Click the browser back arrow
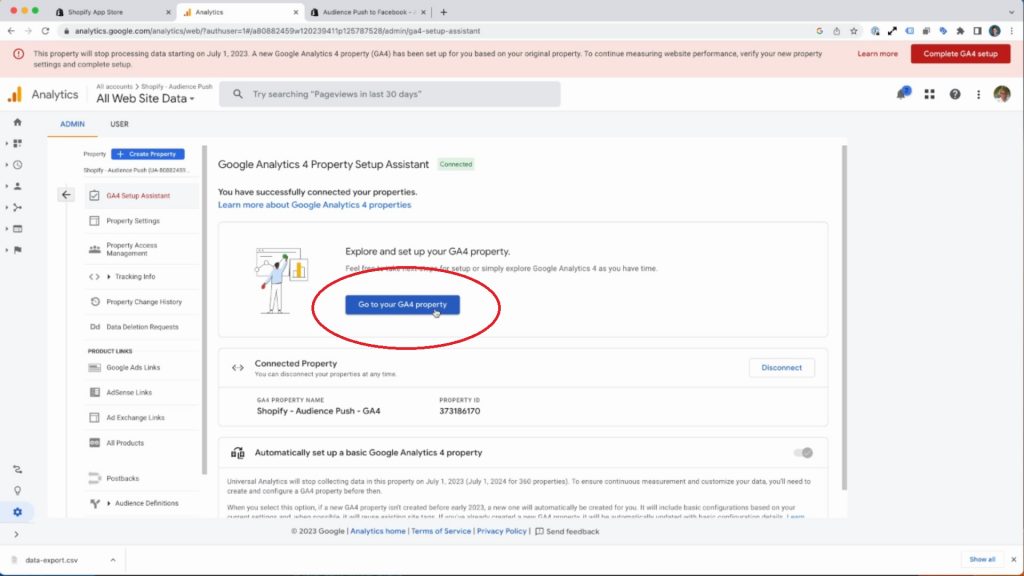This screenshot has height=576, width=1024. point(11,31)
